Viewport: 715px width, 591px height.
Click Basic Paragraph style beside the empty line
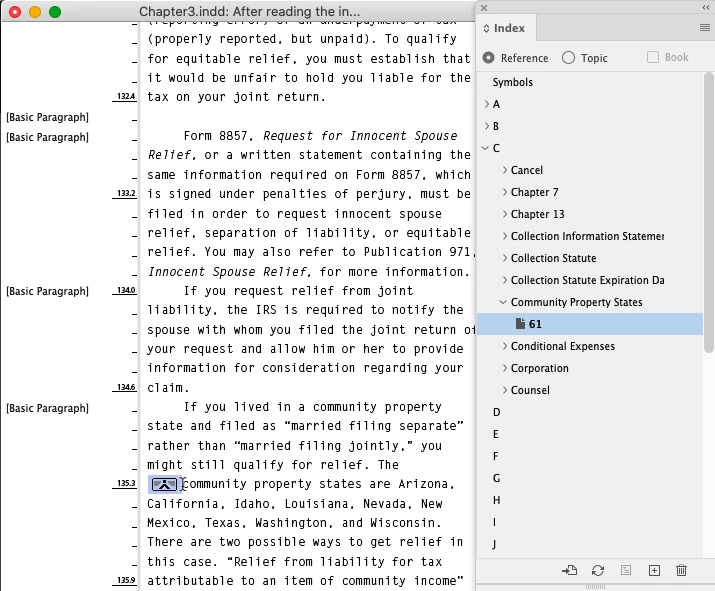point(47,117)
